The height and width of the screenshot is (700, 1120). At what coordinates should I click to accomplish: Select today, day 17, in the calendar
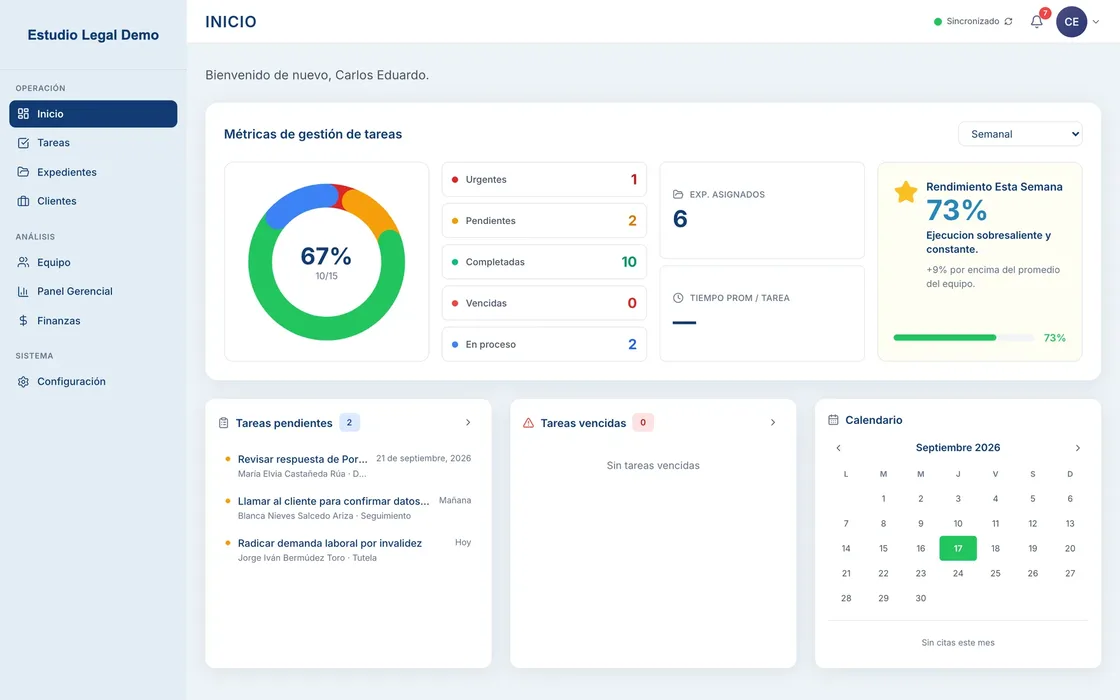pyautogui.click(x=958, y=549)
